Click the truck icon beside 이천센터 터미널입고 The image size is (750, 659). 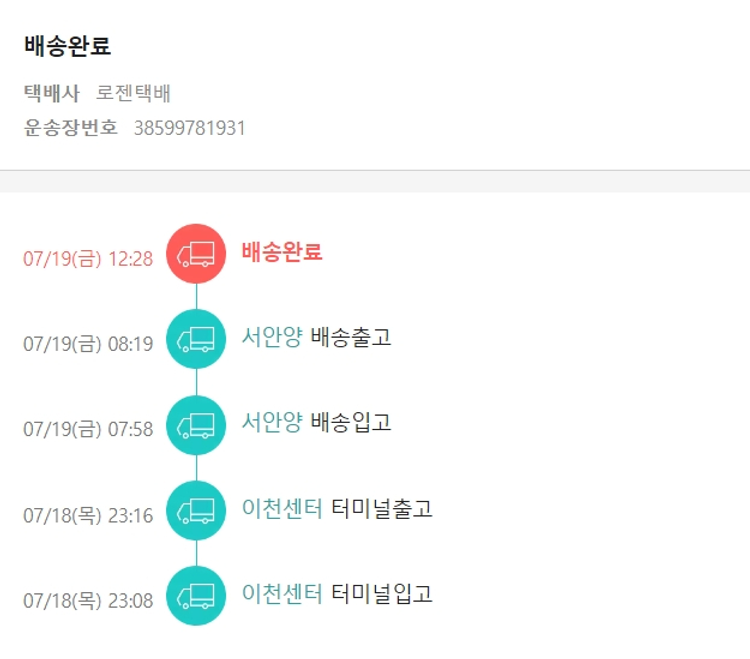coord(196,596)
